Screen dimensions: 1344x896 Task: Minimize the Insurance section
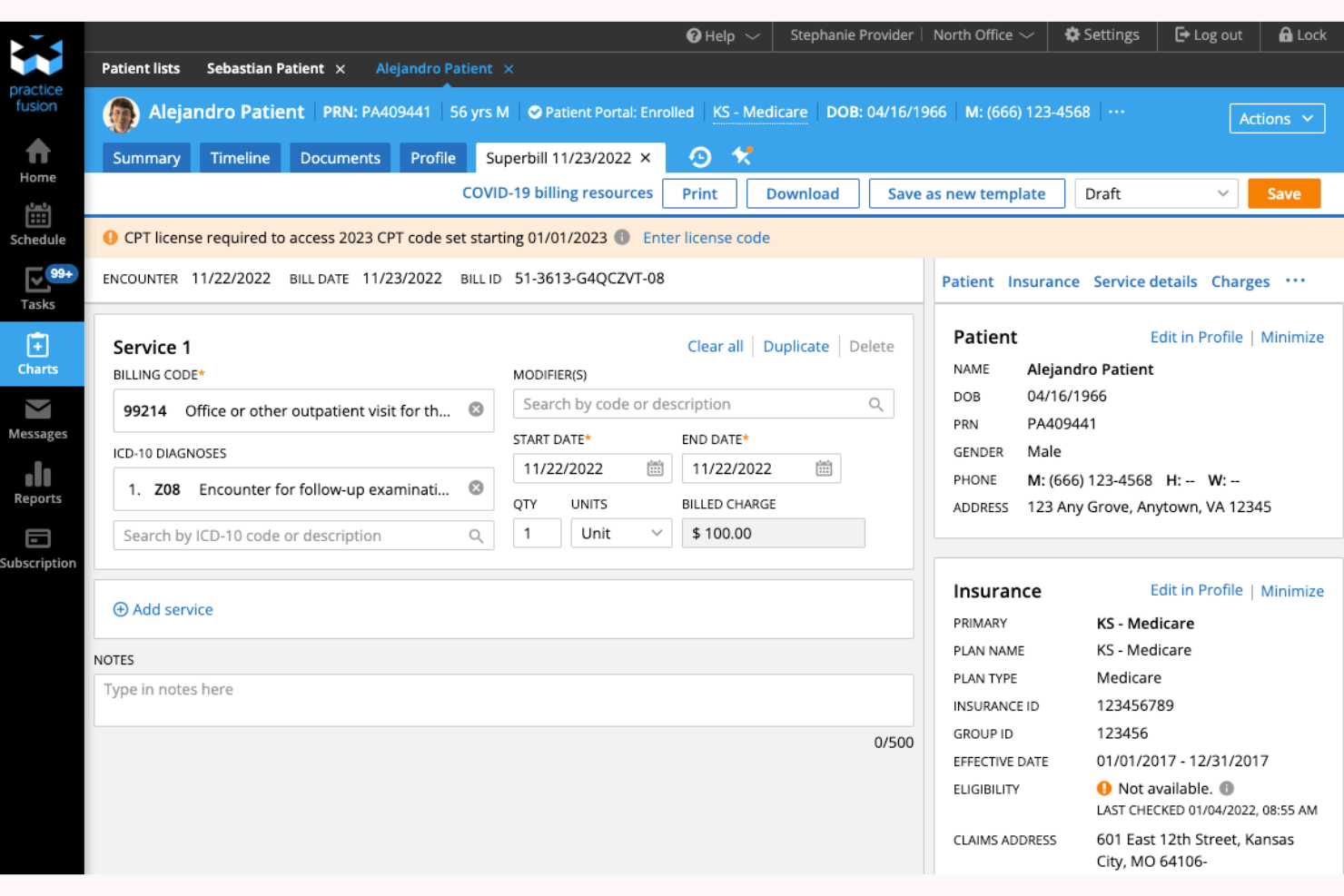pos(1292,591)
